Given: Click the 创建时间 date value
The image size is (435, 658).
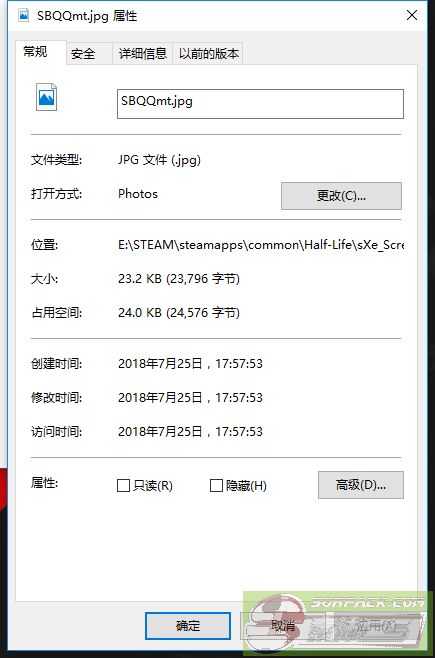Looking at the screenshot, I should click(x=190, y=363).
